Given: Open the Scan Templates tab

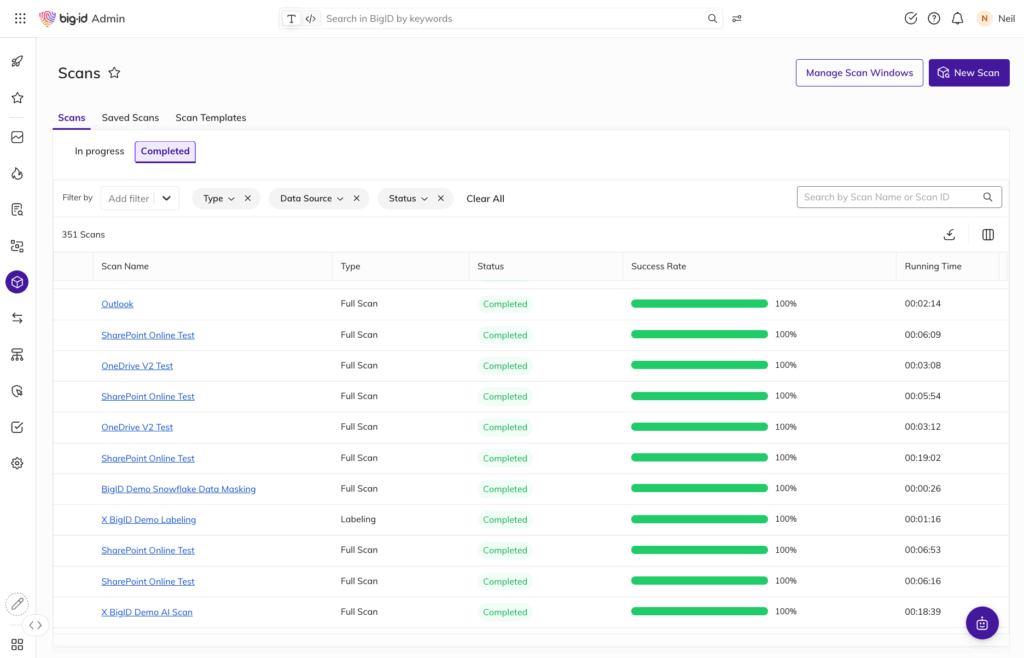Looking at the screenshot, I should [x=211, y=118].
